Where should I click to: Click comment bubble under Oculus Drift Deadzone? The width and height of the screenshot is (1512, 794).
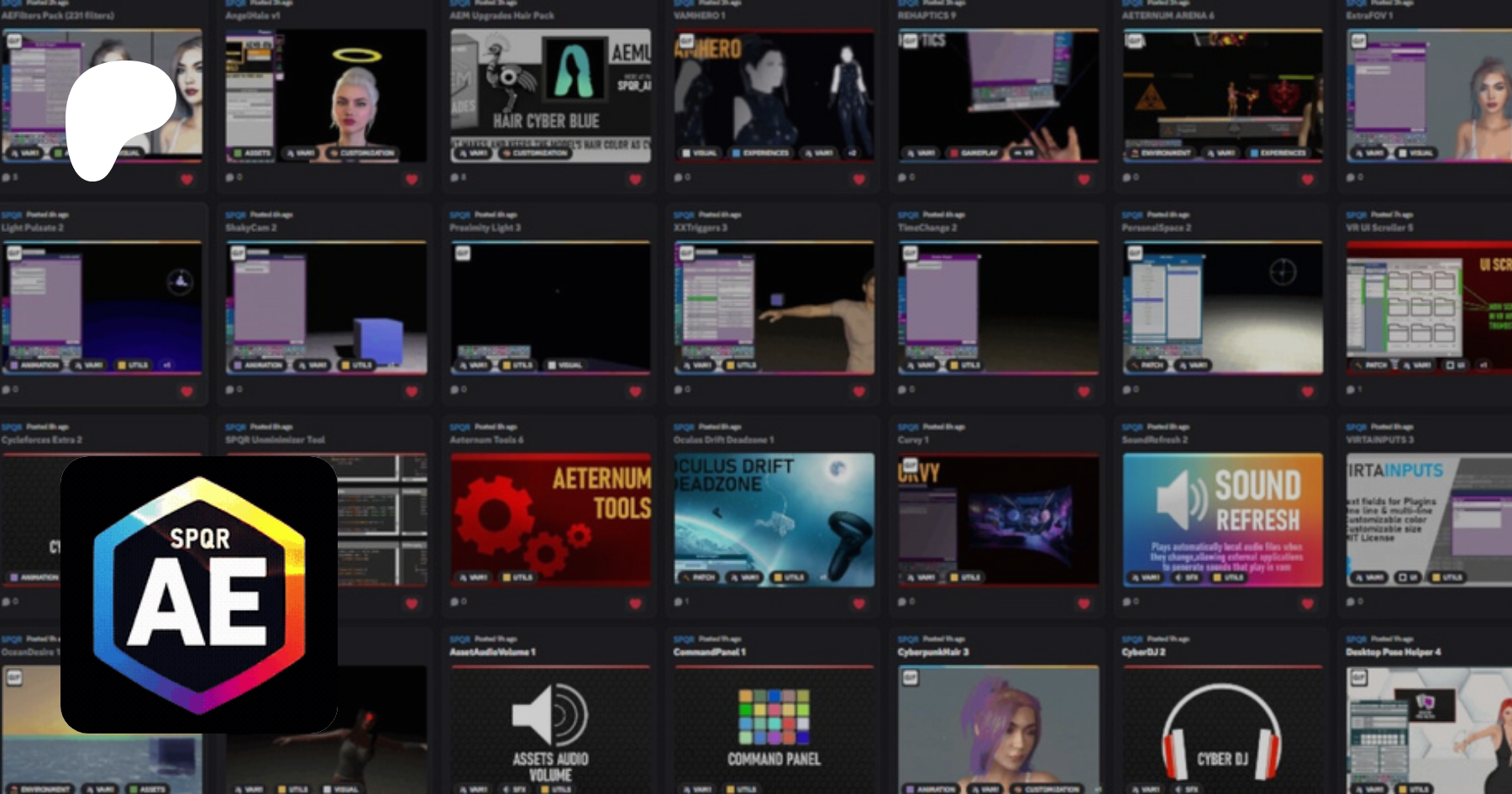pos(679,602)
